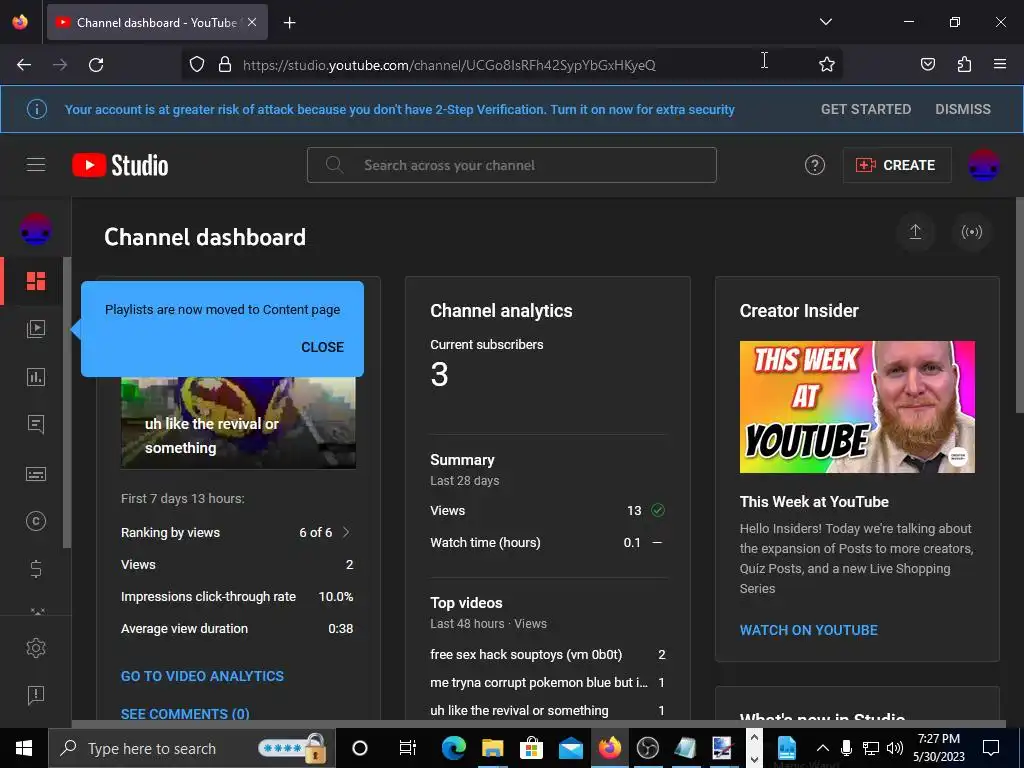Open the Dashboard sidebar icon
The image size is (1024, 768).
tap(36, 281)
